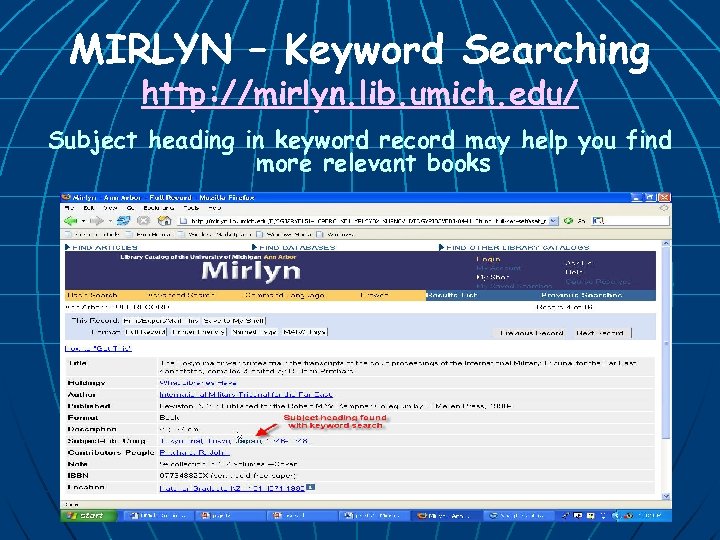Click the Firefox Reload icon
This screenshot has width=720, height=540.
[x=123, y=221]
